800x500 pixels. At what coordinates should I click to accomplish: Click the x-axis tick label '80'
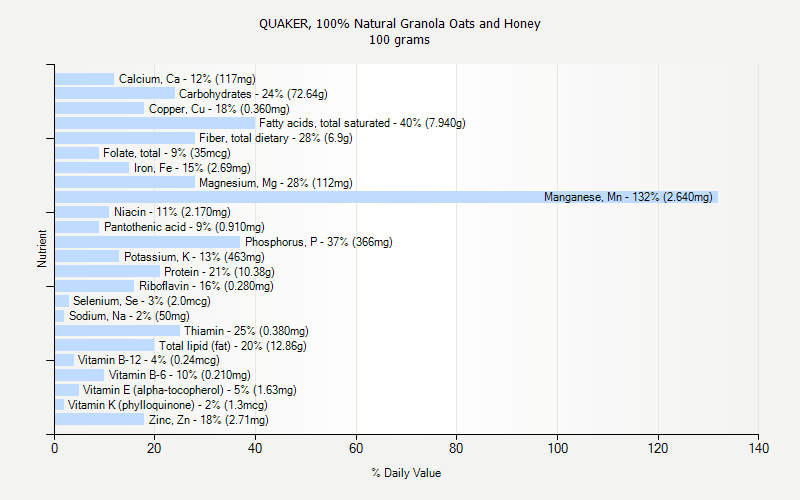(456, 448)
